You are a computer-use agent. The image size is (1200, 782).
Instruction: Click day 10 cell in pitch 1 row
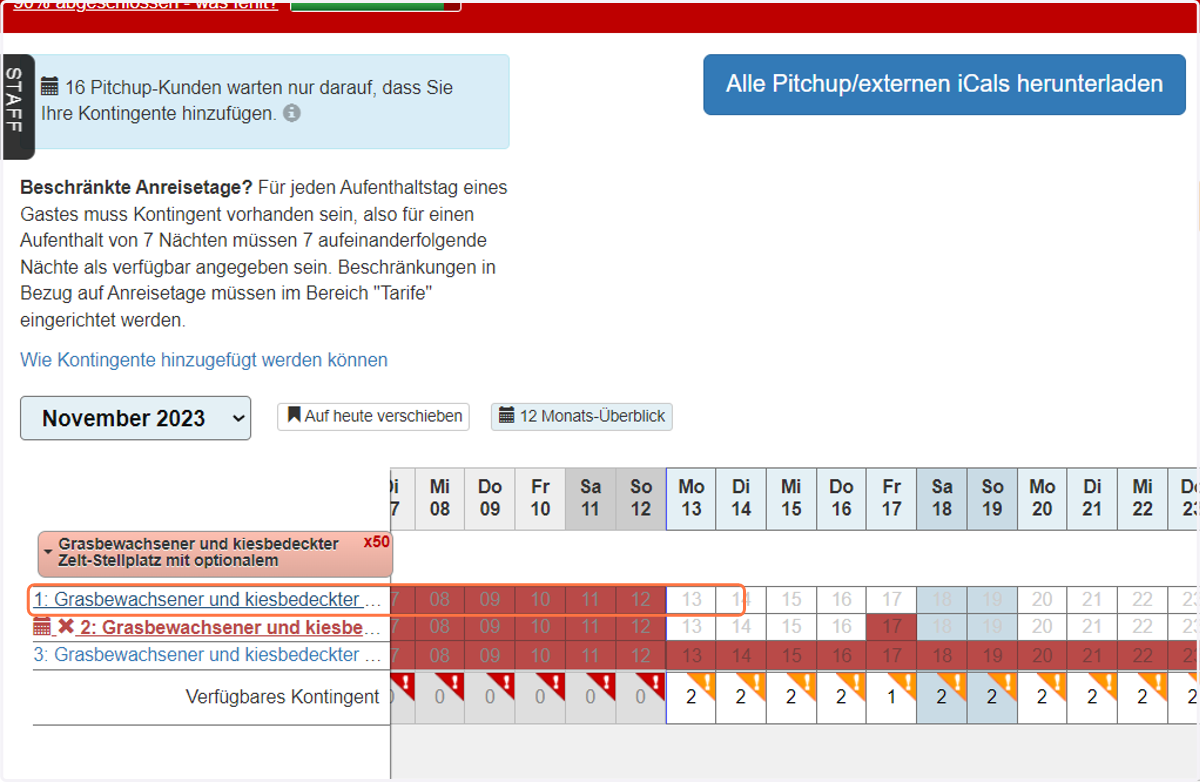click(x=540, y=600)
